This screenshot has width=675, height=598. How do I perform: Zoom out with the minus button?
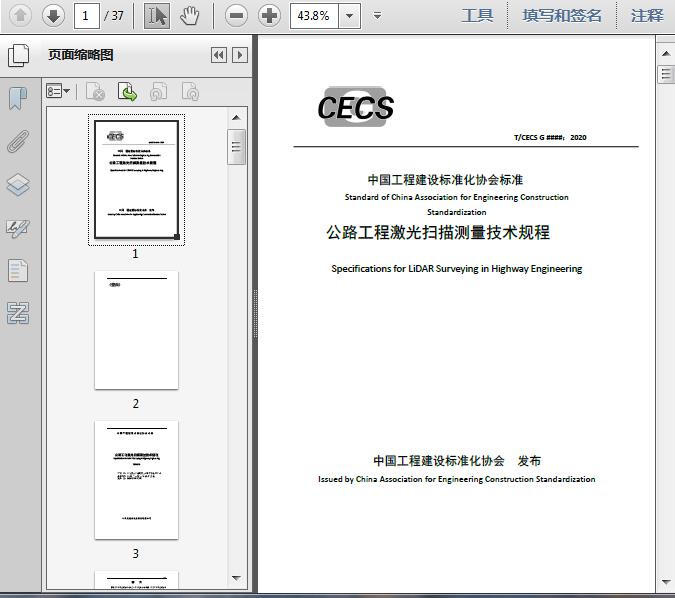pyautogui.click(x=236, y=16)
